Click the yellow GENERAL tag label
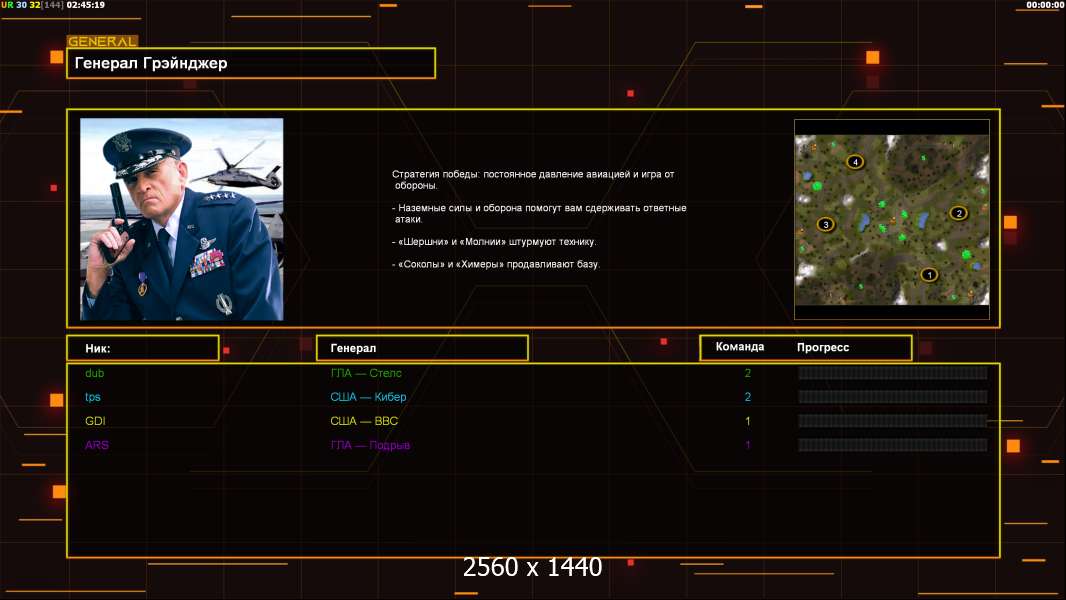The image size is (1066, 600). [x=101, y=42]
